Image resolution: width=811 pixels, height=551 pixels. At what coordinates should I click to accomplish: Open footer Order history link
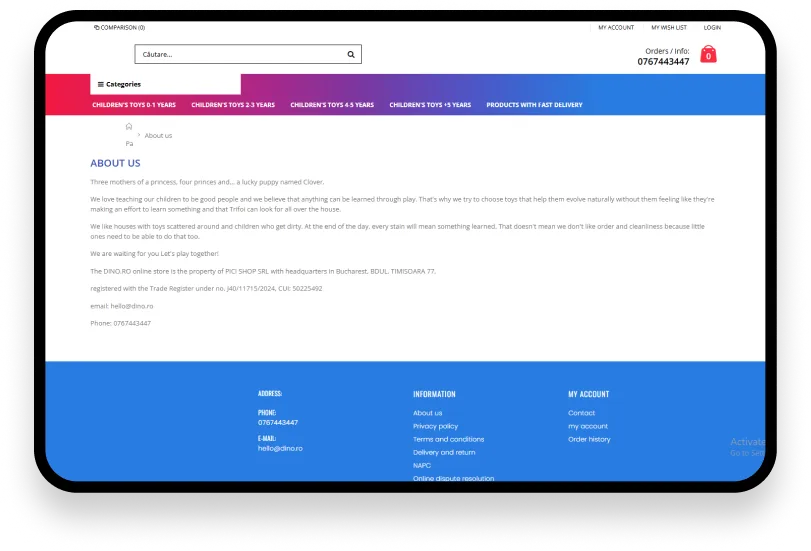pos(589,439)
